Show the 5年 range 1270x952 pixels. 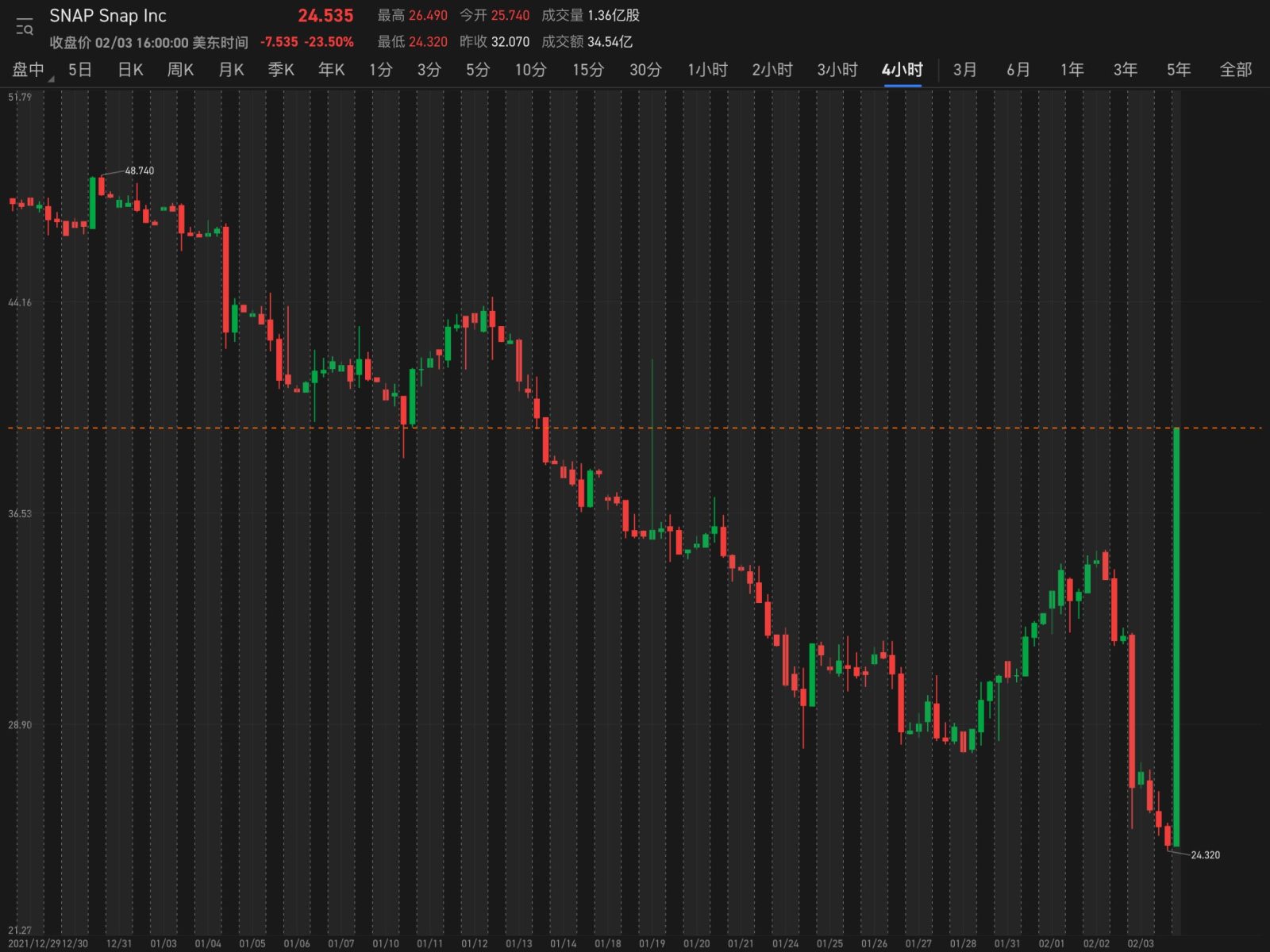click(1179, 70)
